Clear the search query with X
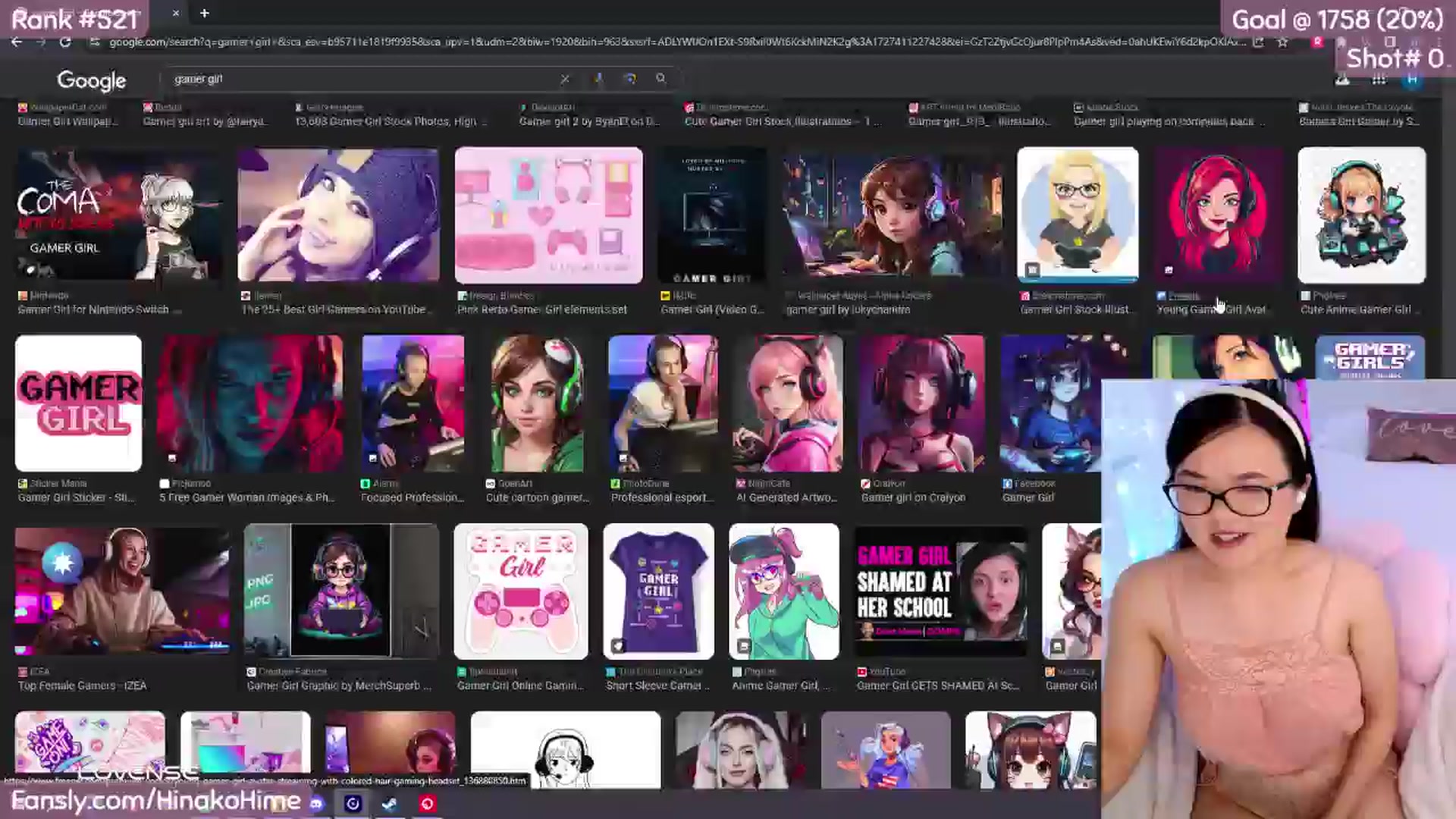 [x=565, y=79]
